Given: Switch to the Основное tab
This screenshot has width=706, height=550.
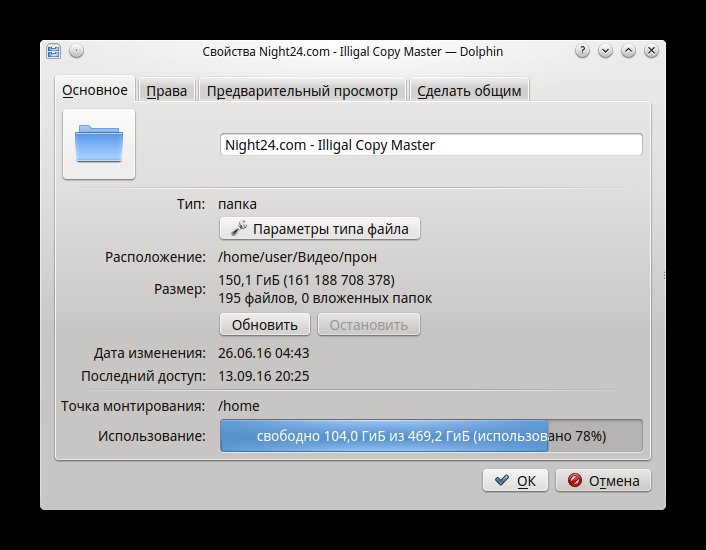Looking at the screenshot, I should [x=95, y=90].
